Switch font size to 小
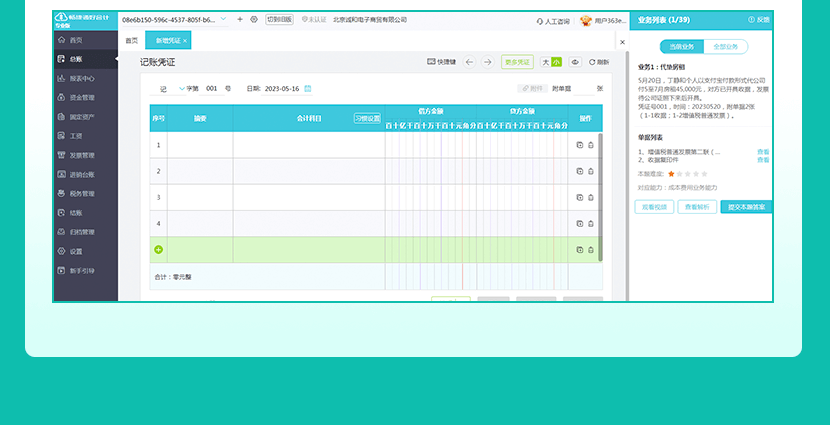Viewport: 830px width, 425px height. [x=556, y=62]
